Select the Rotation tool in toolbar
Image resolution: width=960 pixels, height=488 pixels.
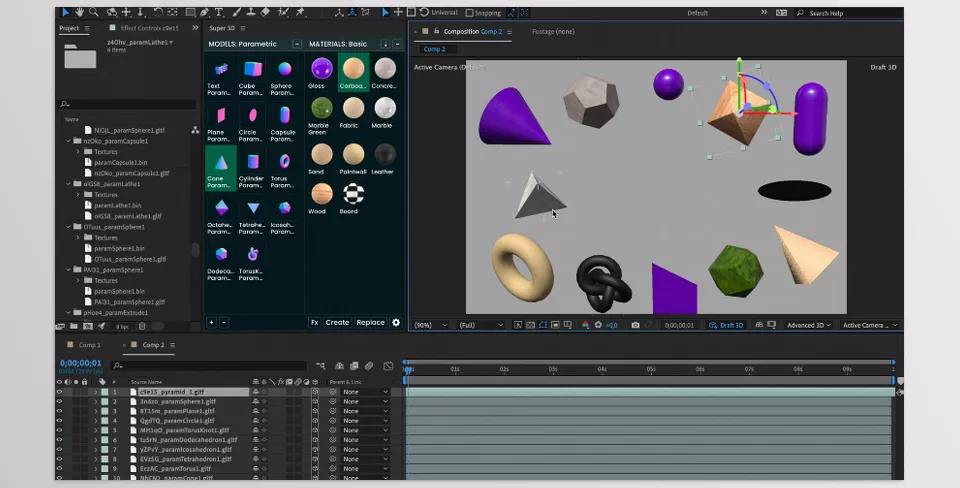pyautogui.click(x=158, y=12)
